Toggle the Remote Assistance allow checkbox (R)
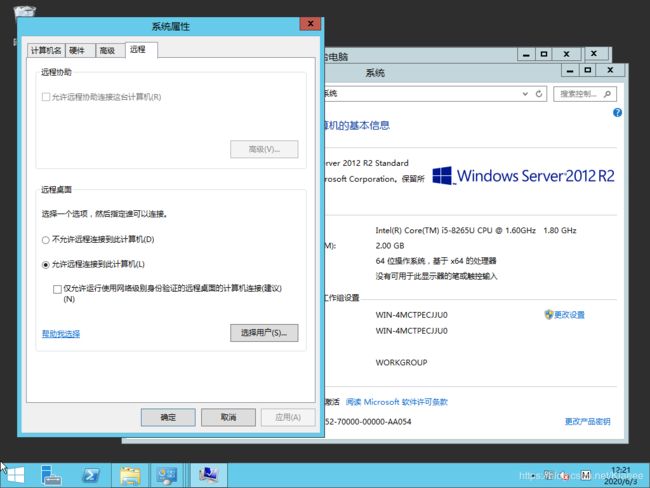This screenshot has height=488, width=650. pyautogui.click(x=46, y=97)
